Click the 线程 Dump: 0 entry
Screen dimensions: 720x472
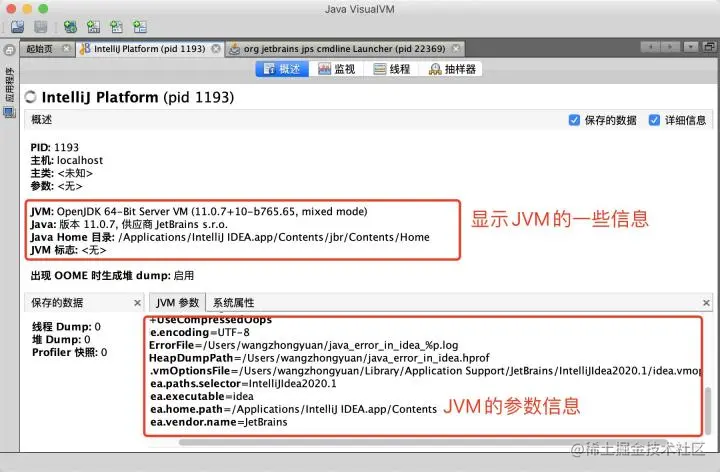pyautogui.click(x=66, y=327)
